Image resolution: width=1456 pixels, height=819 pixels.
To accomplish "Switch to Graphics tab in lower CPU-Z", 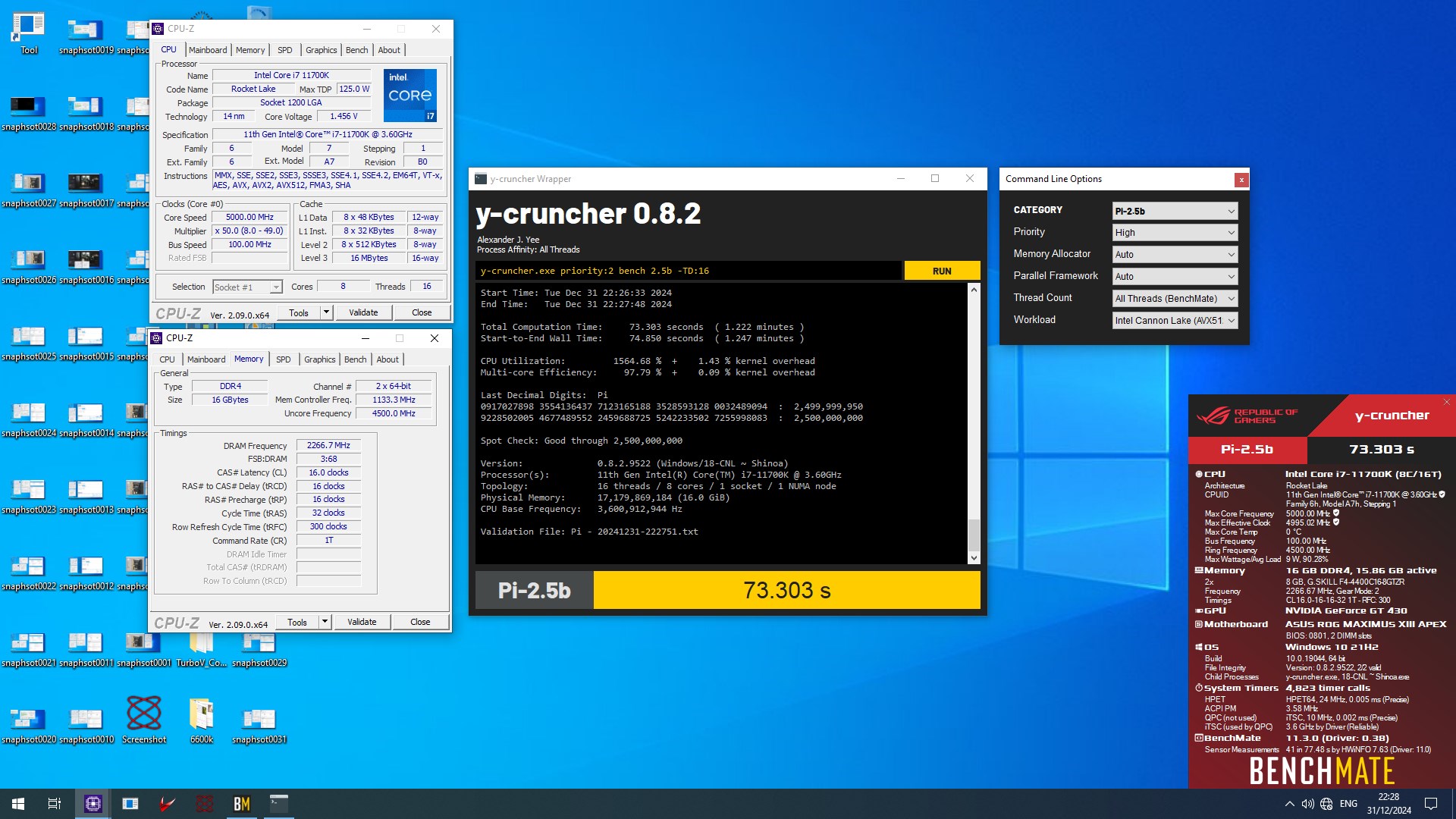I will coord(320,359).
